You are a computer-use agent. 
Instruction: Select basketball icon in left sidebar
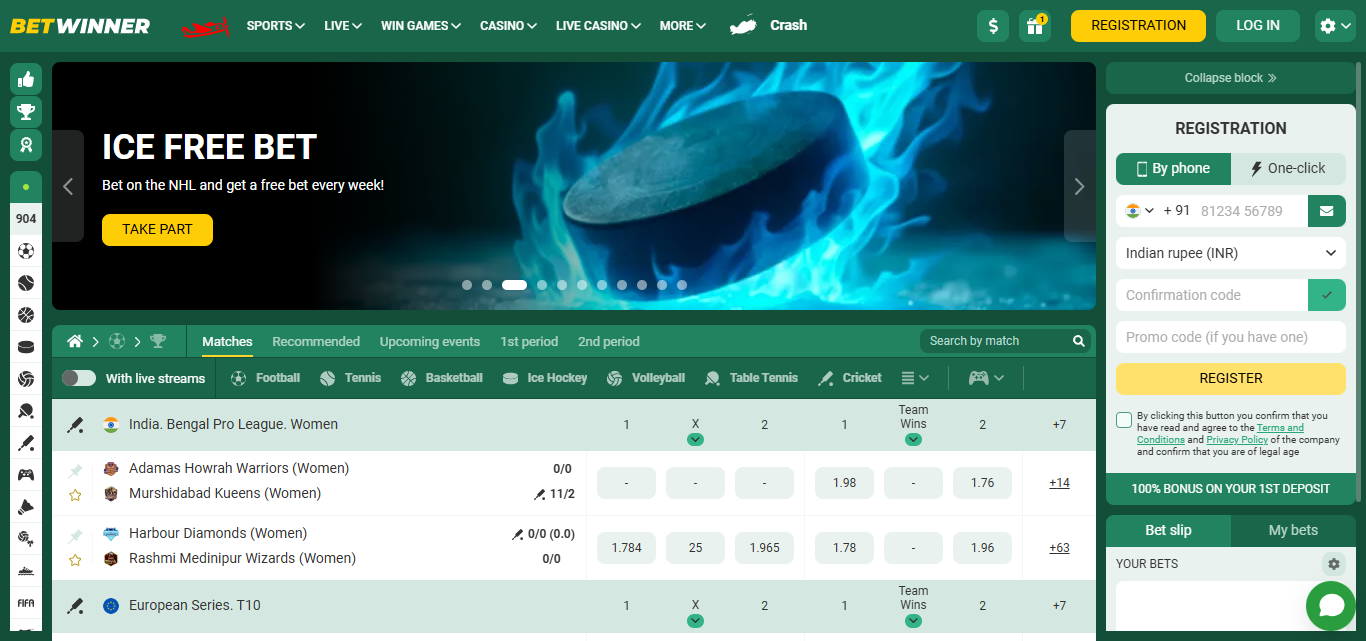[26, 315]
